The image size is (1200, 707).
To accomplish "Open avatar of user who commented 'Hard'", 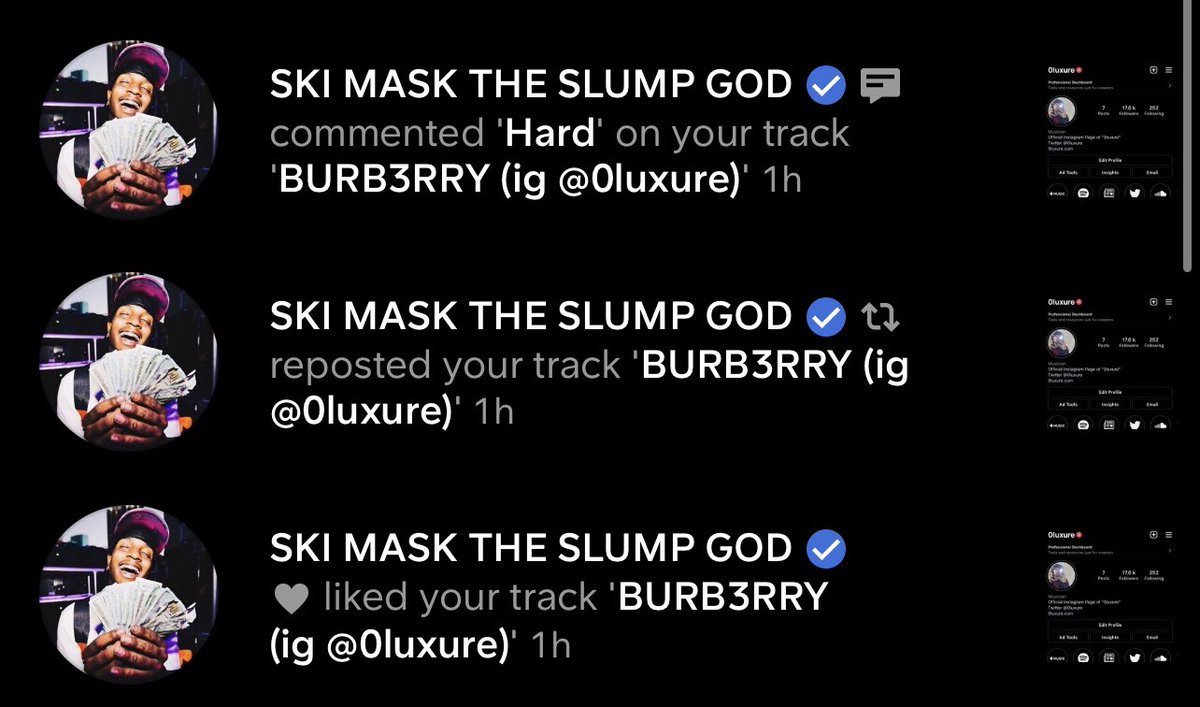I will 128,131.
